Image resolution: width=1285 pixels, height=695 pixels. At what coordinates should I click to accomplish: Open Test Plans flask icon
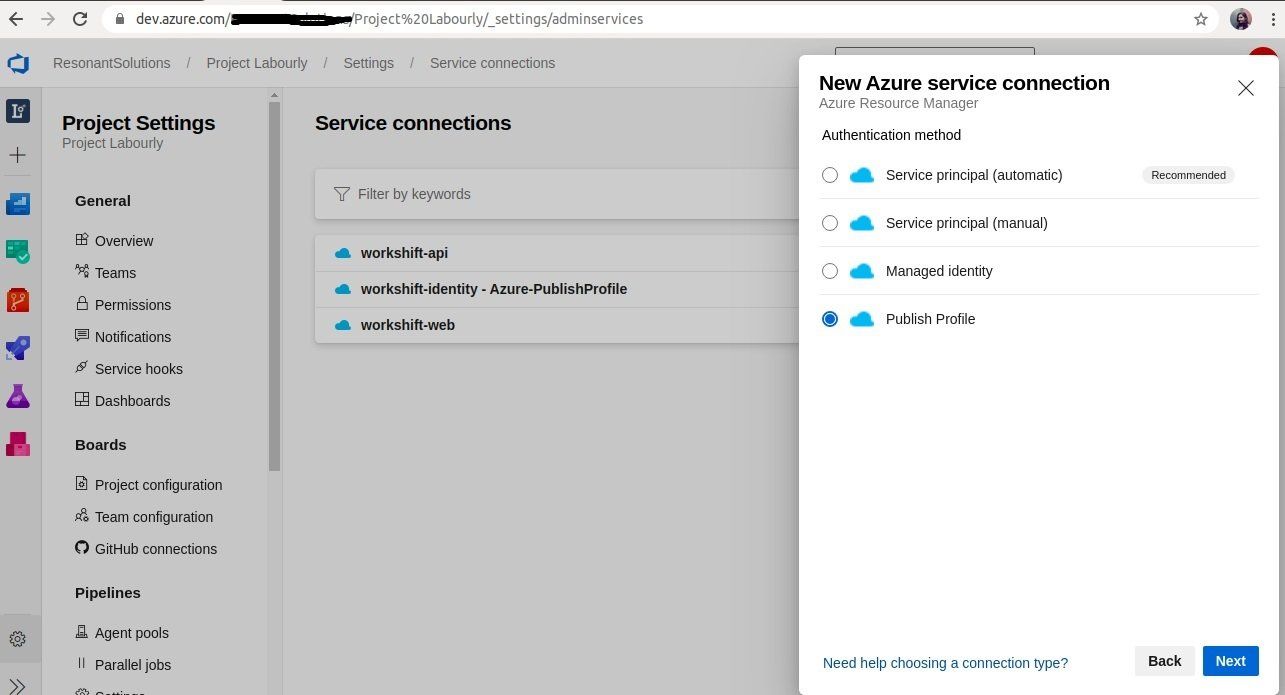click(18, 396)
